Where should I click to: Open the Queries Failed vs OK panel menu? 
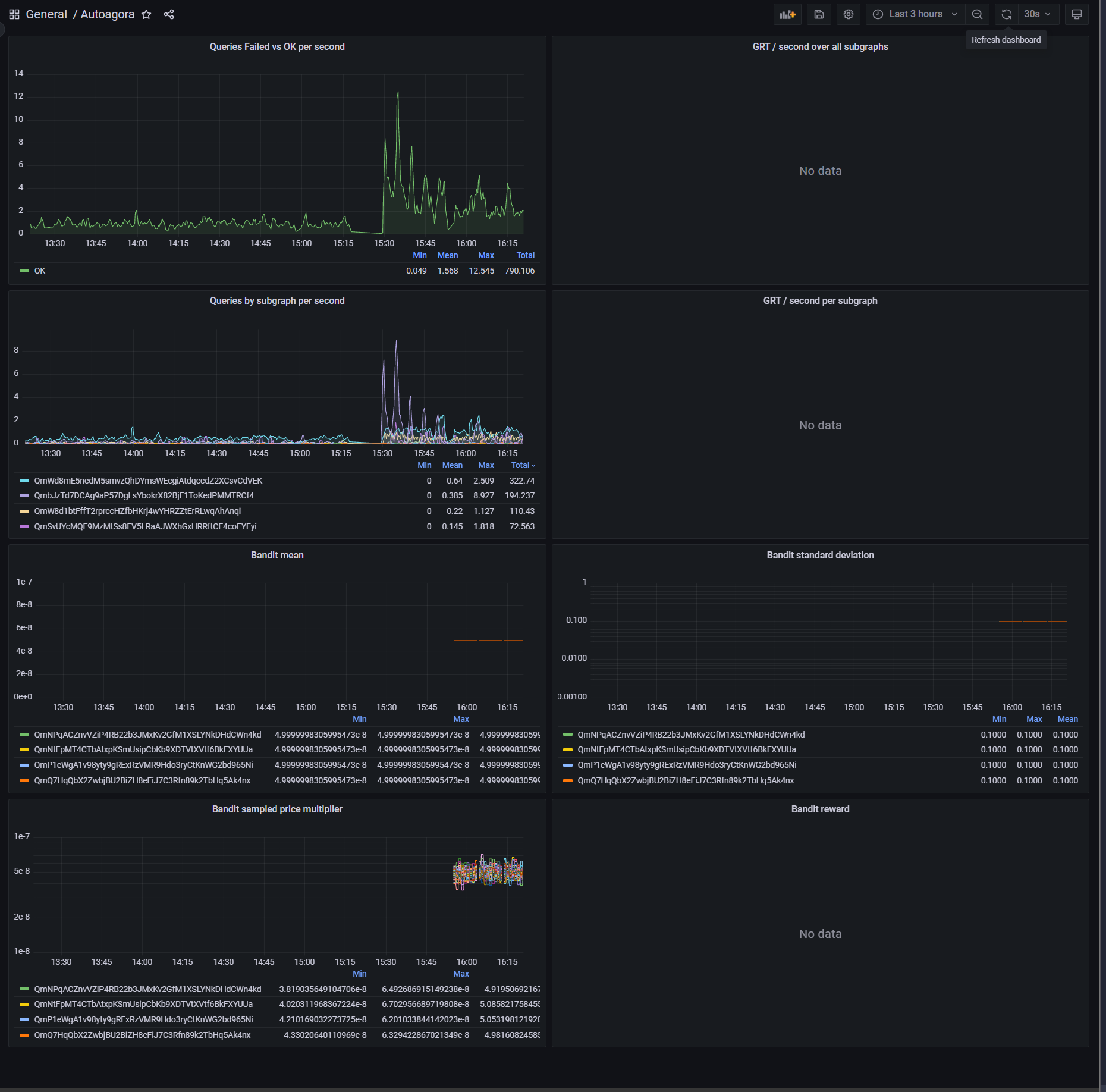[x=277, y=46]
